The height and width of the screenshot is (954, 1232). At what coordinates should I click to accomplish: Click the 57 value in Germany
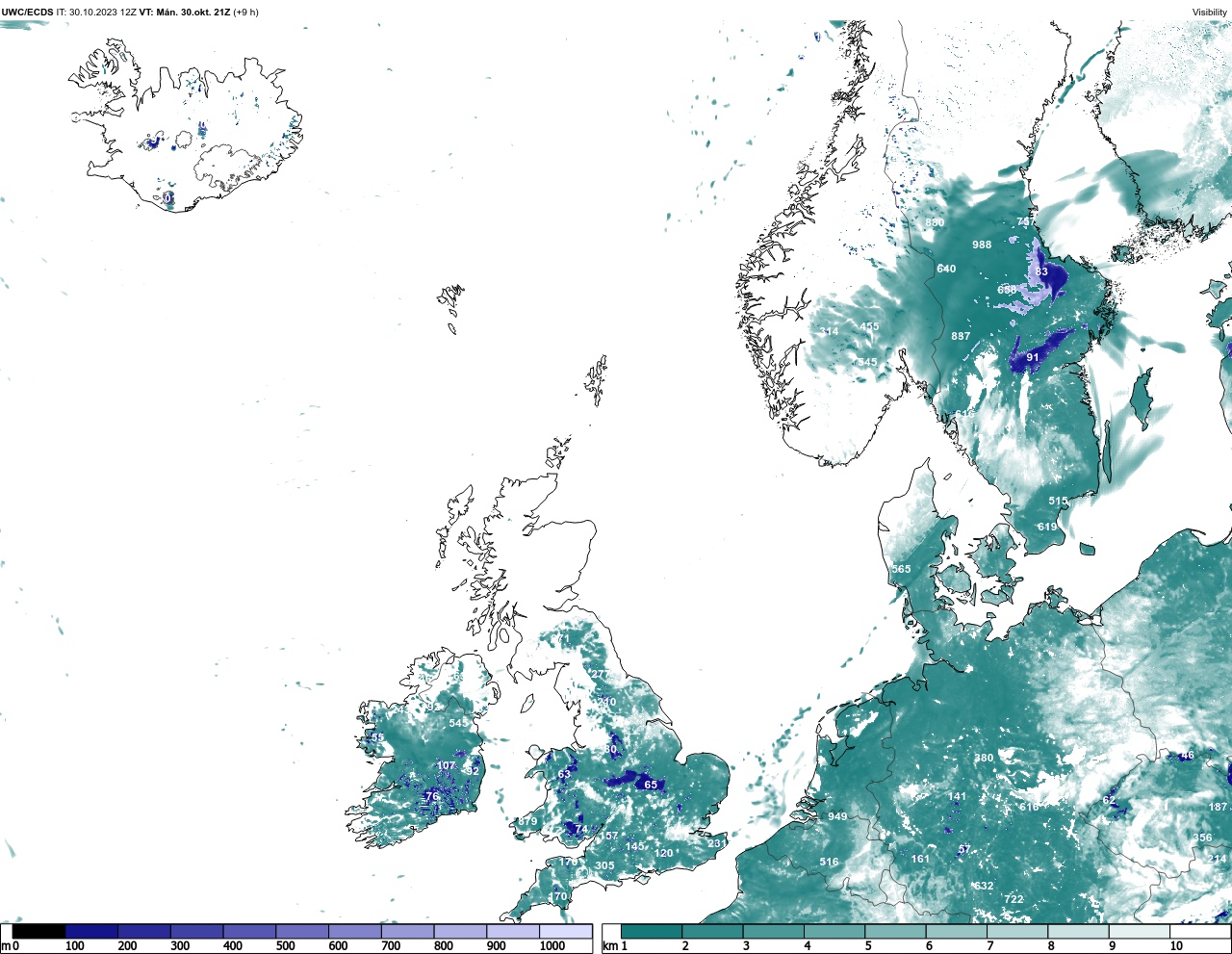coord(964,849)
